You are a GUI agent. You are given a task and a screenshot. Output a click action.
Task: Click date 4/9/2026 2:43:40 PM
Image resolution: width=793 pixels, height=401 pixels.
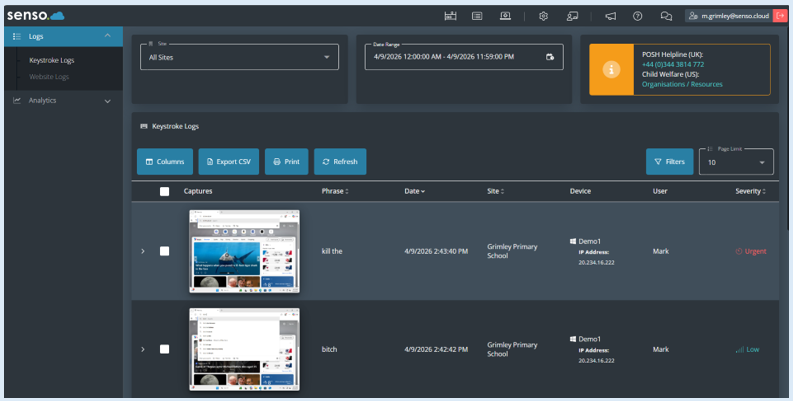click(x=436, y=251)
